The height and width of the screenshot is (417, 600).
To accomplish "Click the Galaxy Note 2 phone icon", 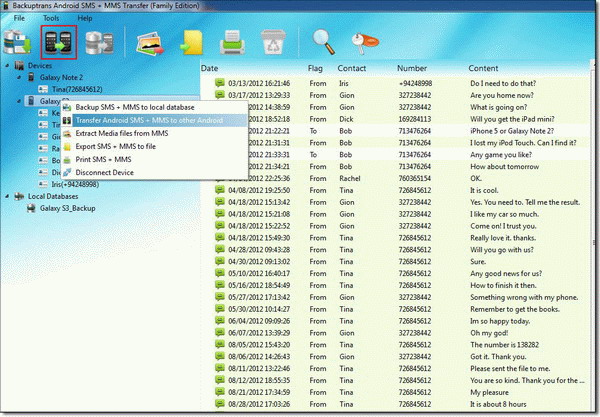I will tap(31, 78).
